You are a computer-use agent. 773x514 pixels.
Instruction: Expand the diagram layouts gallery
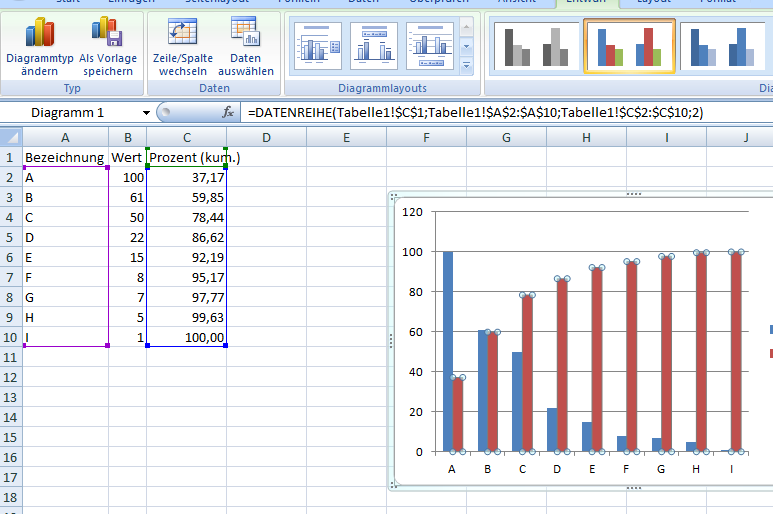click(x=466, y=66)
